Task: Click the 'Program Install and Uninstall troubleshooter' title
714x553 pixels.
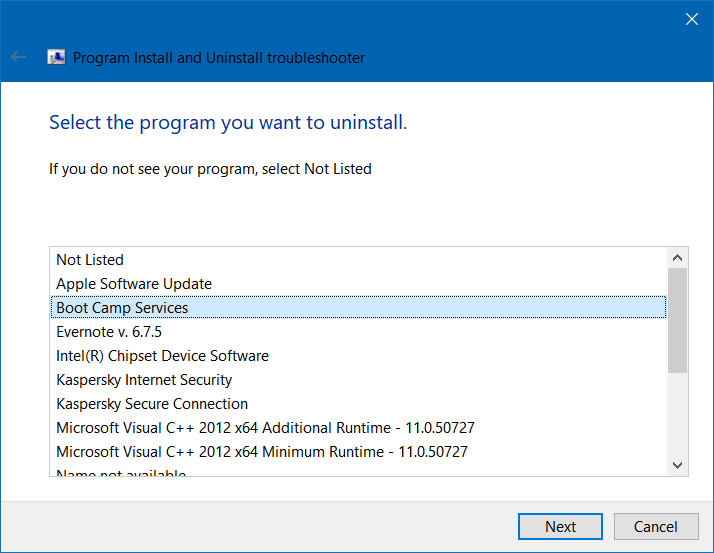Action: pyautogui.click(x=219, y=58)
